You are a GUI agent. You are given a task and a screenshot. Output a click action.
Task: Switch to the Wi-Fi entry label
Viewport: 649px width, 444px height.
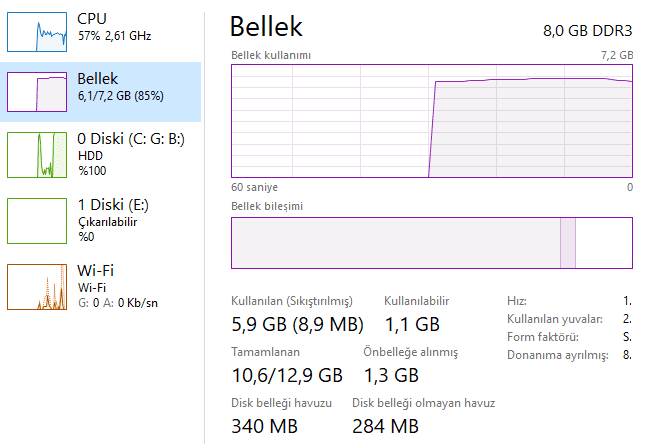(x=95, y=270)
